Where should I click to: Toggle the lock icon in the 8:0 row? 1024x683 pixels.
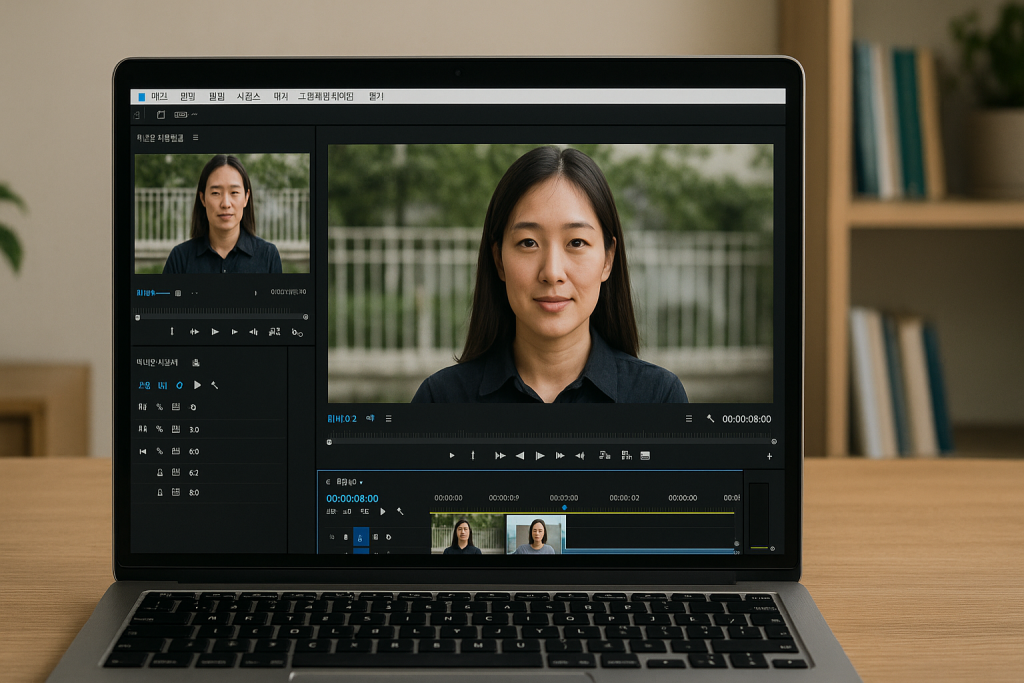159,493
